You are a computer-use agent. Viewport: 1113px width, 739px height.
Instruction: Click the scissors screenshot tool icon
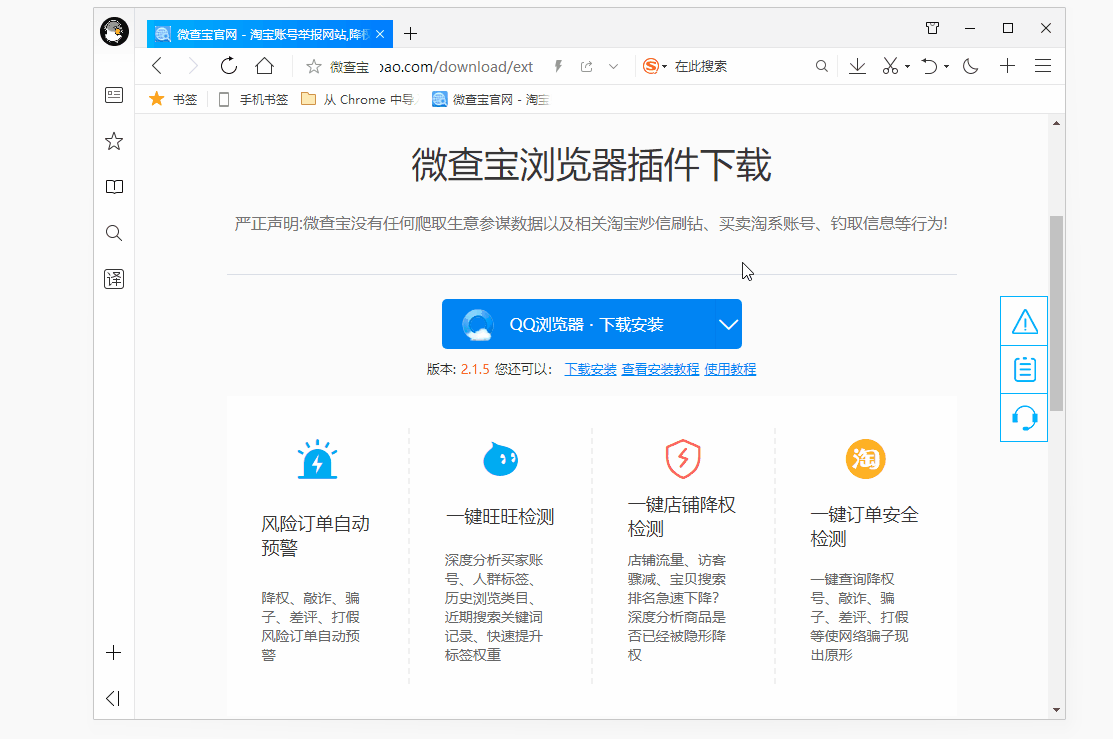890,66
